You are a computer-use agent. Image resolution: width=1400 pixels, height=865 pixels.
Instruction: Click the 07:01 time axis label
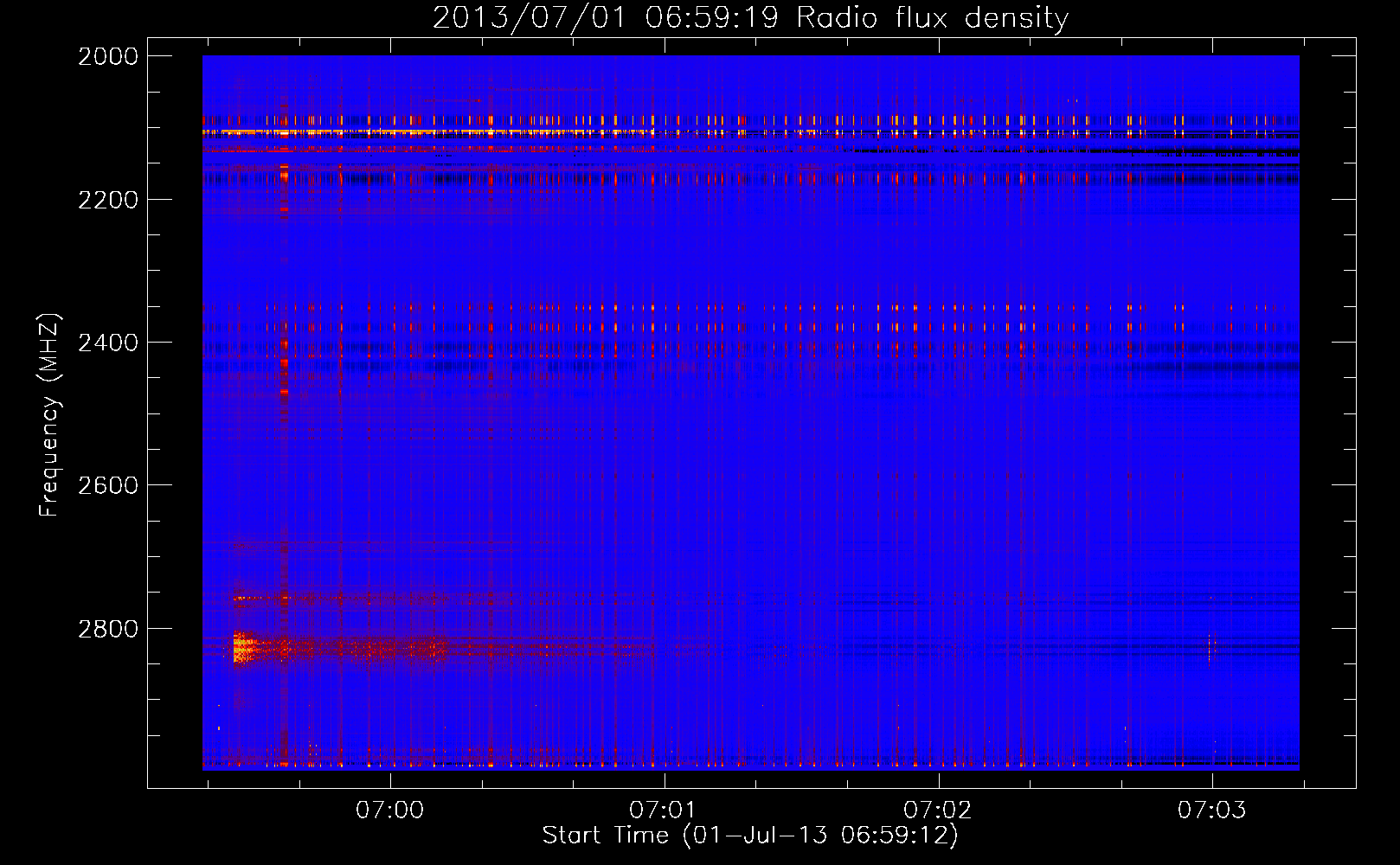pos(664,810)
